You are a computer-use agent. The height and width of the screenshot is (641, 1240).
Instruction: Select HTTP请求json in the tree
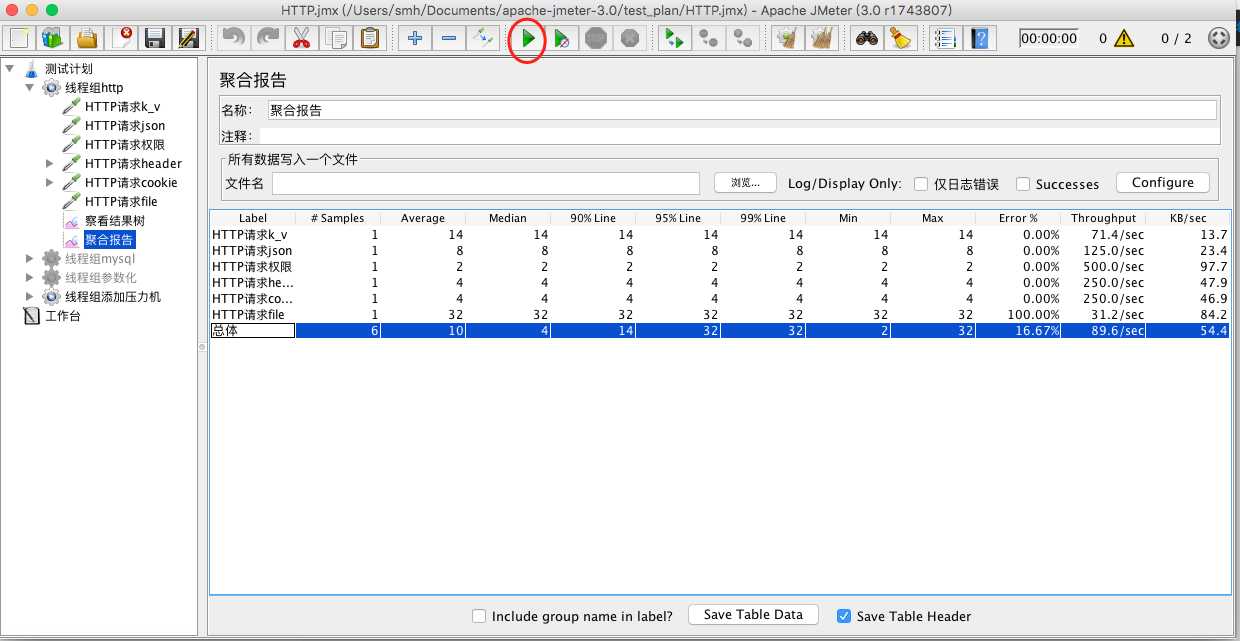click(125, 126)
